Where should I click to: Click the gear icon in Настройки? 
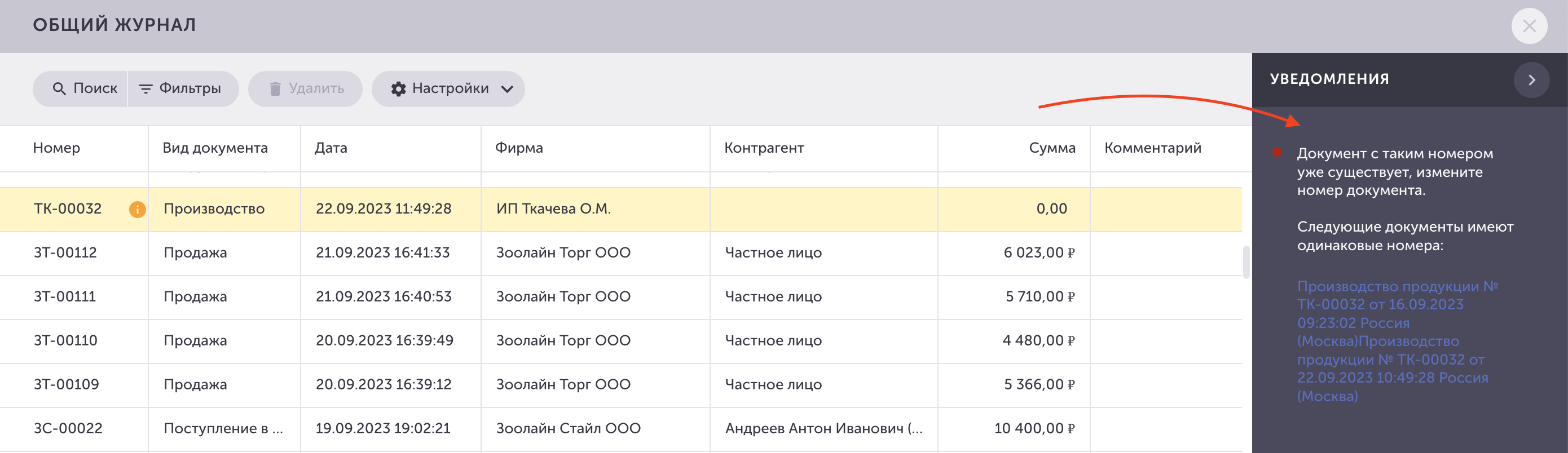(x=399, y=89)
